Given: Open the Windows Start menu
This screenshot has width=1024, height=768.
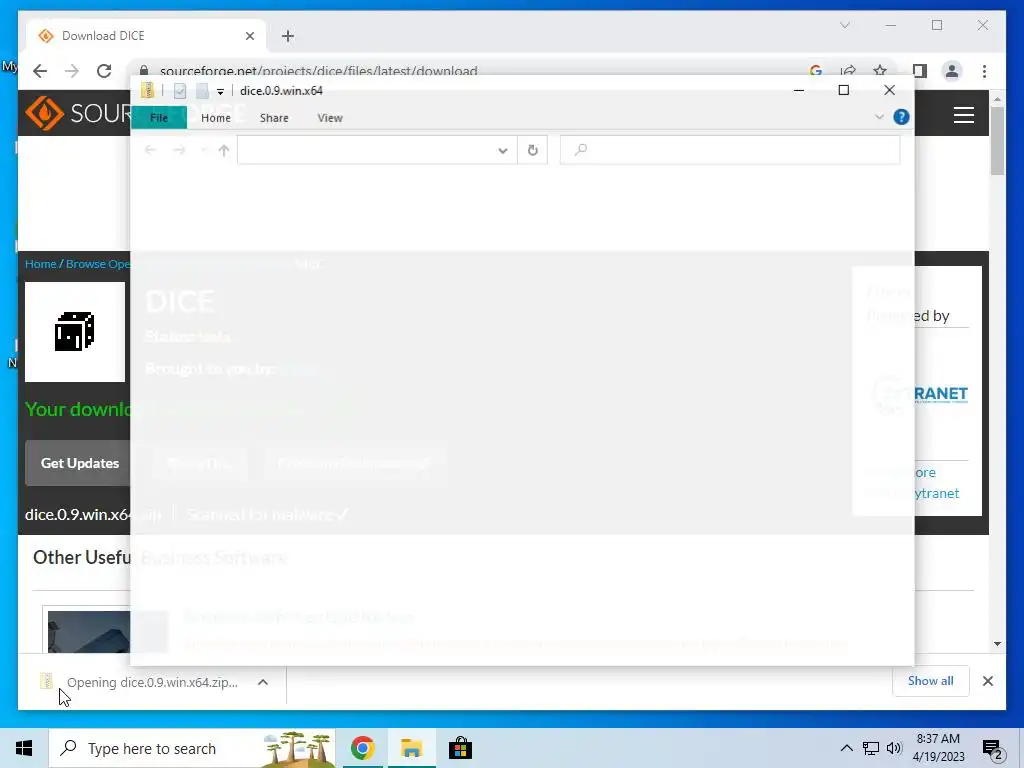Looking at the screenshot, I should (x=24, y=748).
